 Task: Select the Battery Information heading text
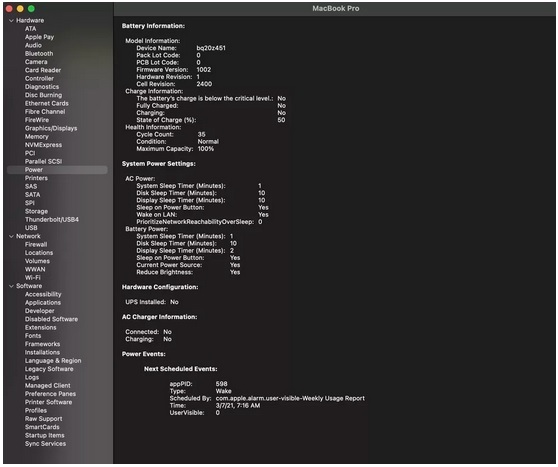coord(153,26)
